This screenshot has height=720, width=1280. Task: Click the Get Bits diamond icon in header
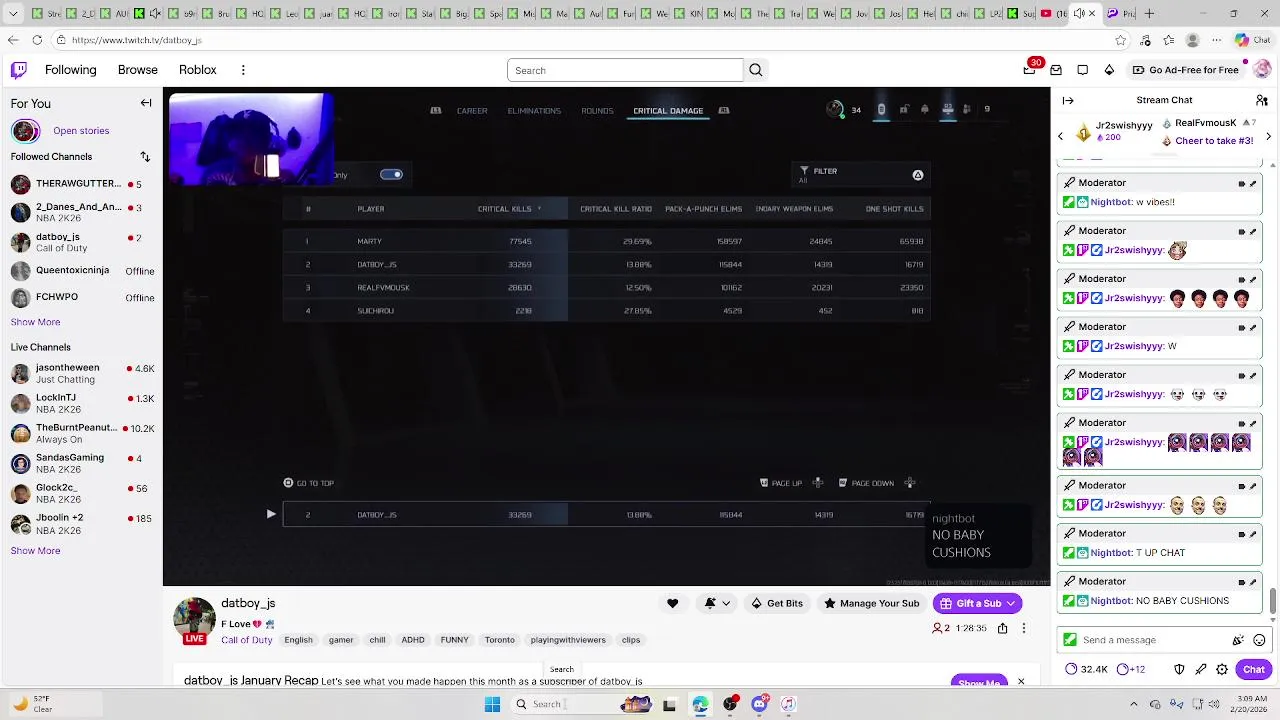tap(1109, 70)
